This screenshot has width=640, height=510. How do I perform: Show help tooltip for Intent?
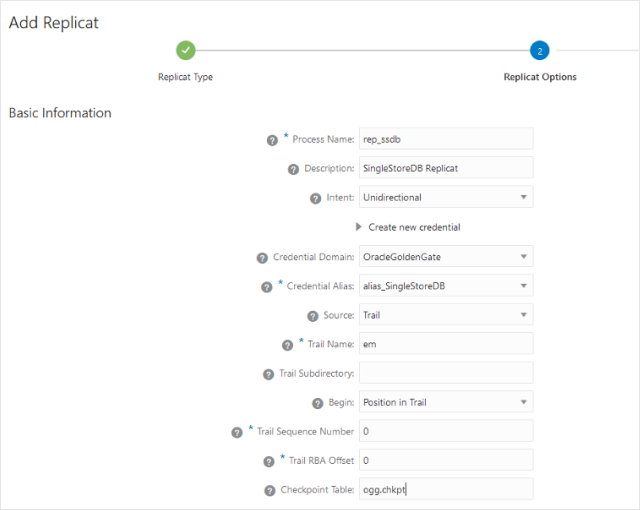click(316, 199)
